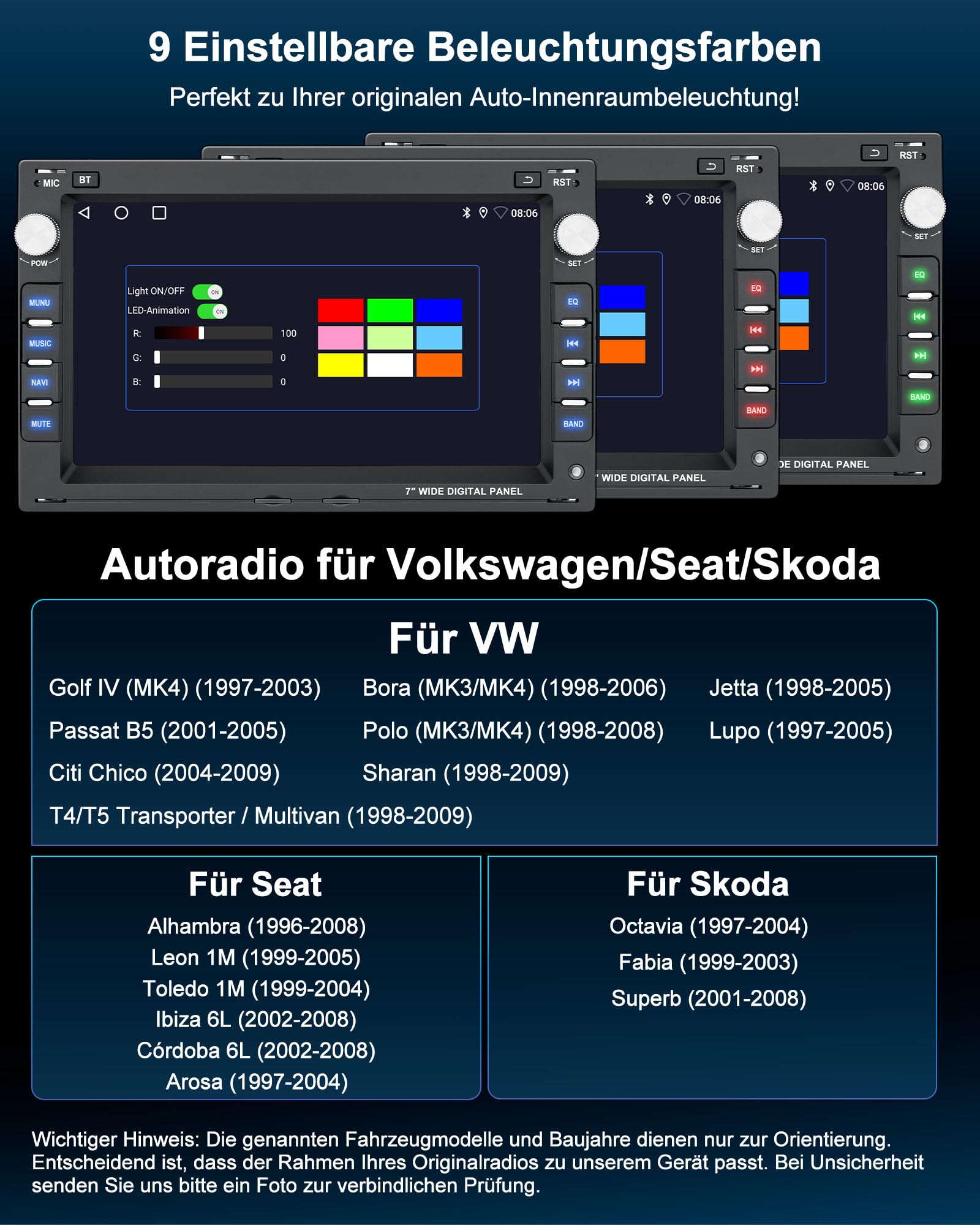Click the "Golf IV (MK4) (1997-2003)" text

(x=185, y=688)
